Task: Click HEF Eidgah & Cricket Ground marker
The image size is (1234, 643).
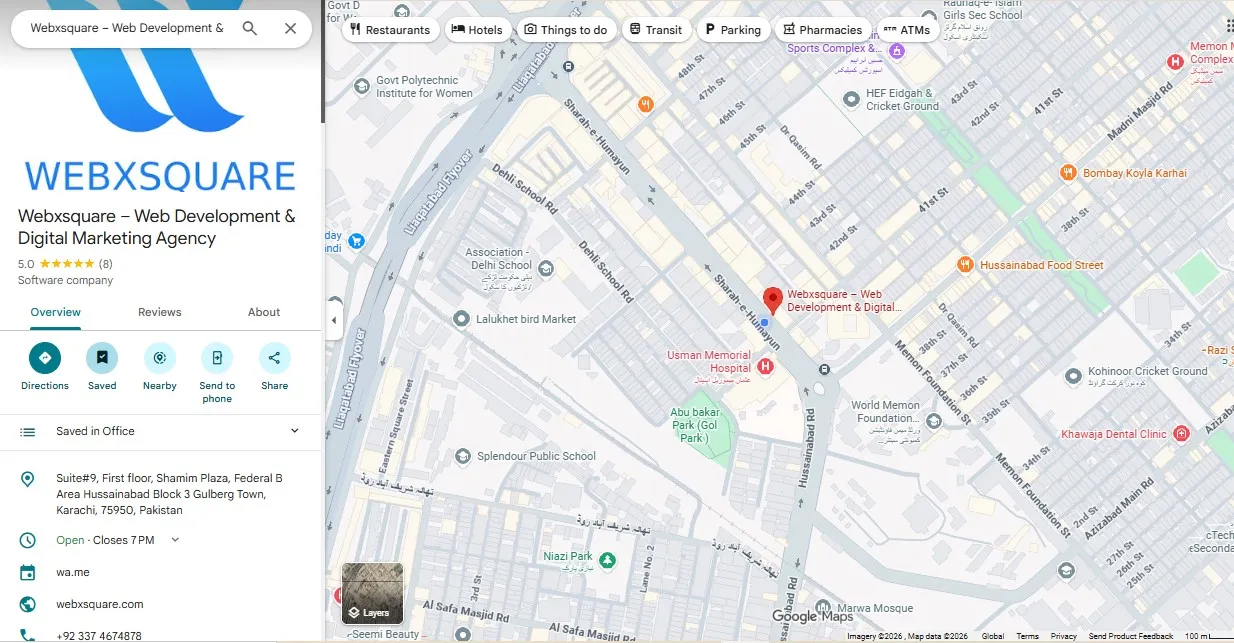Action: pyautogui.click(x=851, y=99)
